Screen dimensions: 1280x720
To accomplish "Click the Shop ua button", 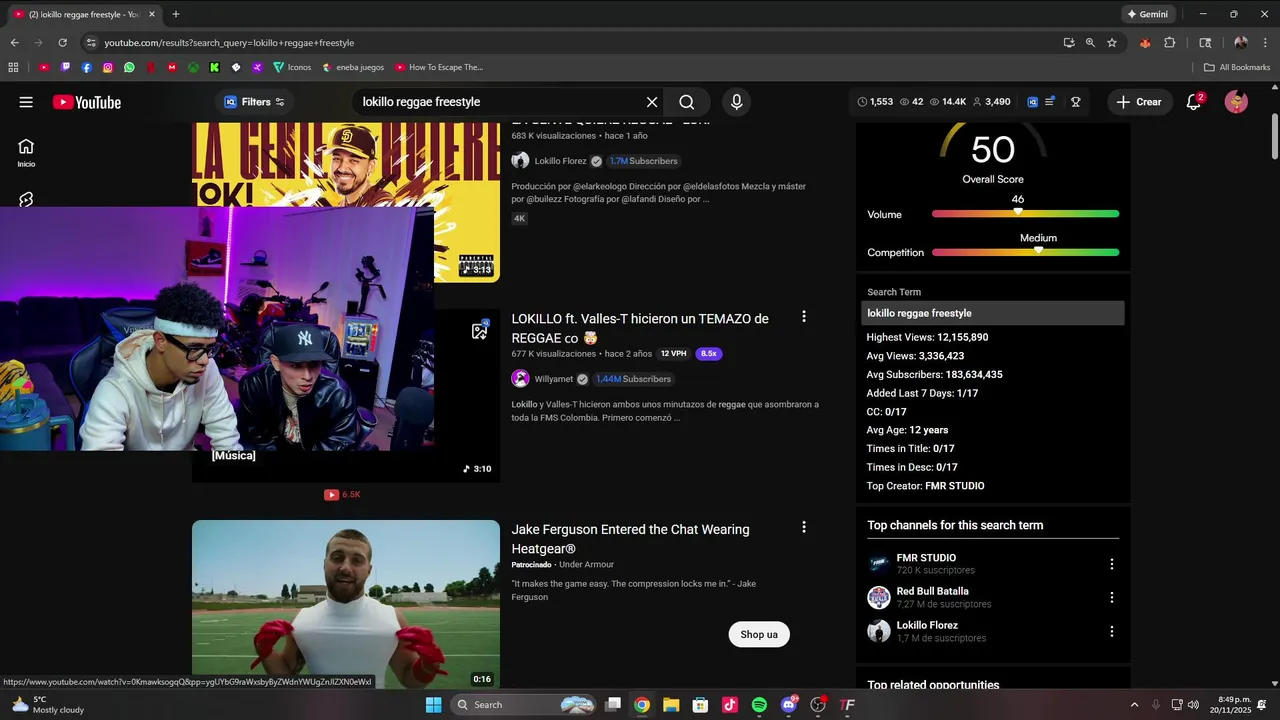I will point(759,634).
